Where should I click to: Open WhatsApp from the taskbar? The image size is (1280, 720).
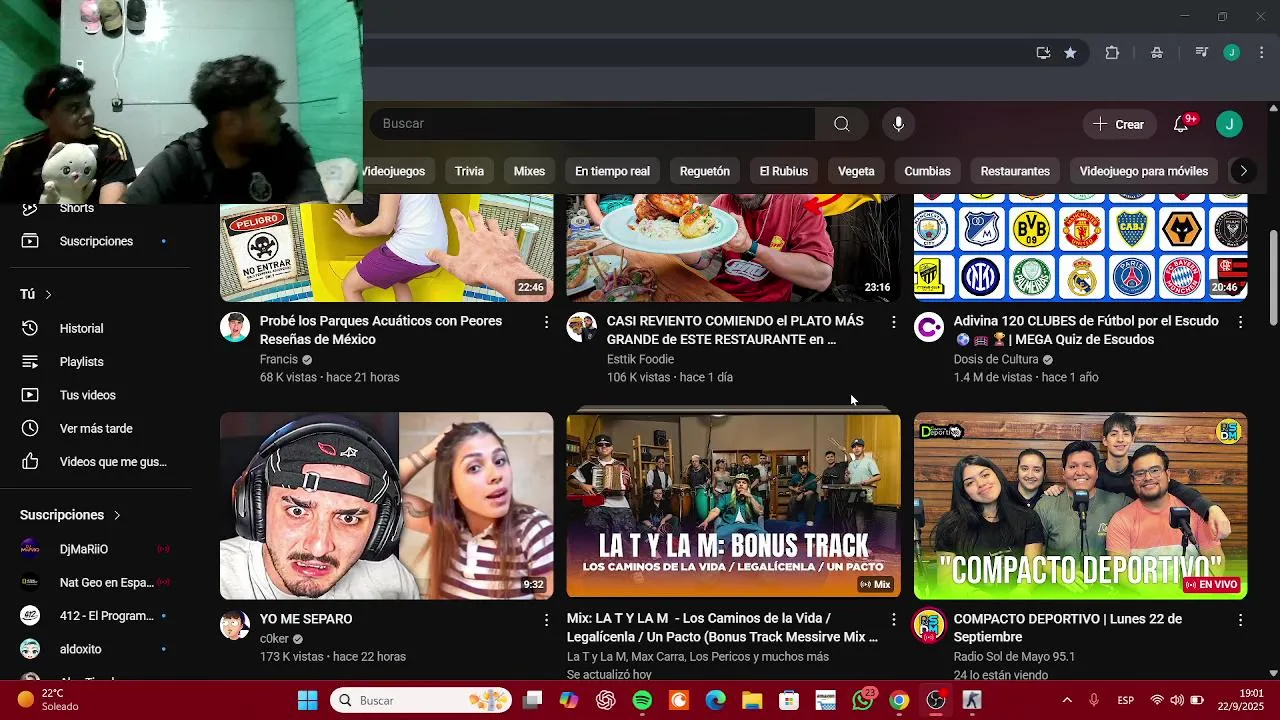(863, 700)
